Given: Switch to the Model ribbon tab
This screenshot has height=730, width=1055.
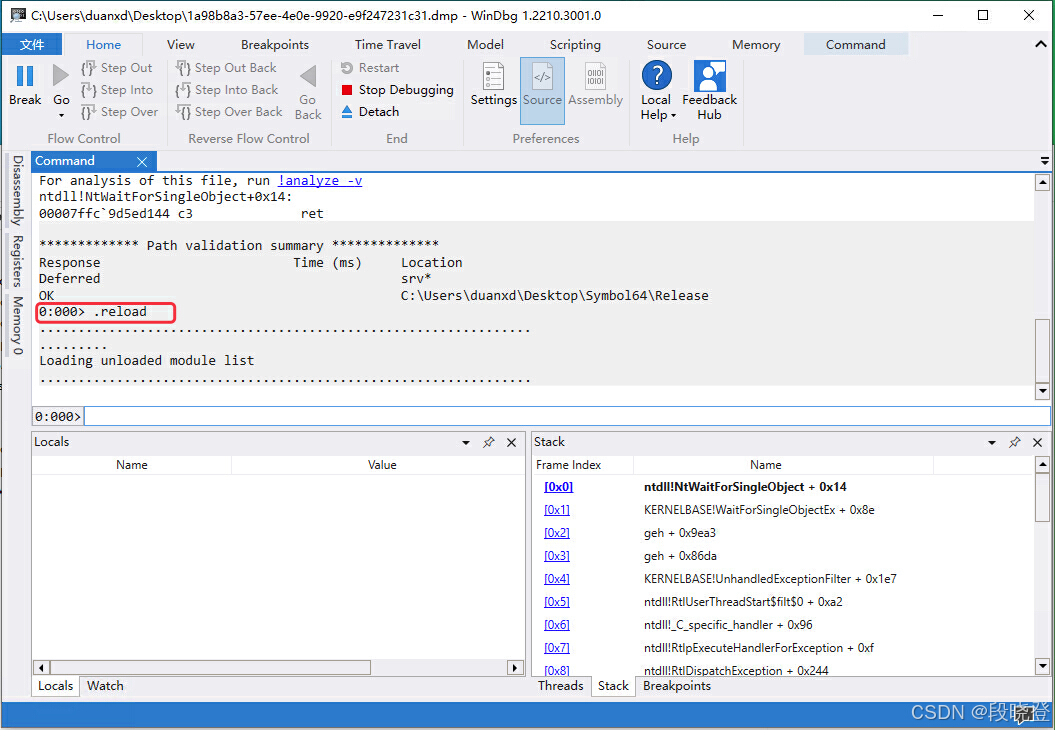Looking at the screenshot, I should (x=485, y=44).
